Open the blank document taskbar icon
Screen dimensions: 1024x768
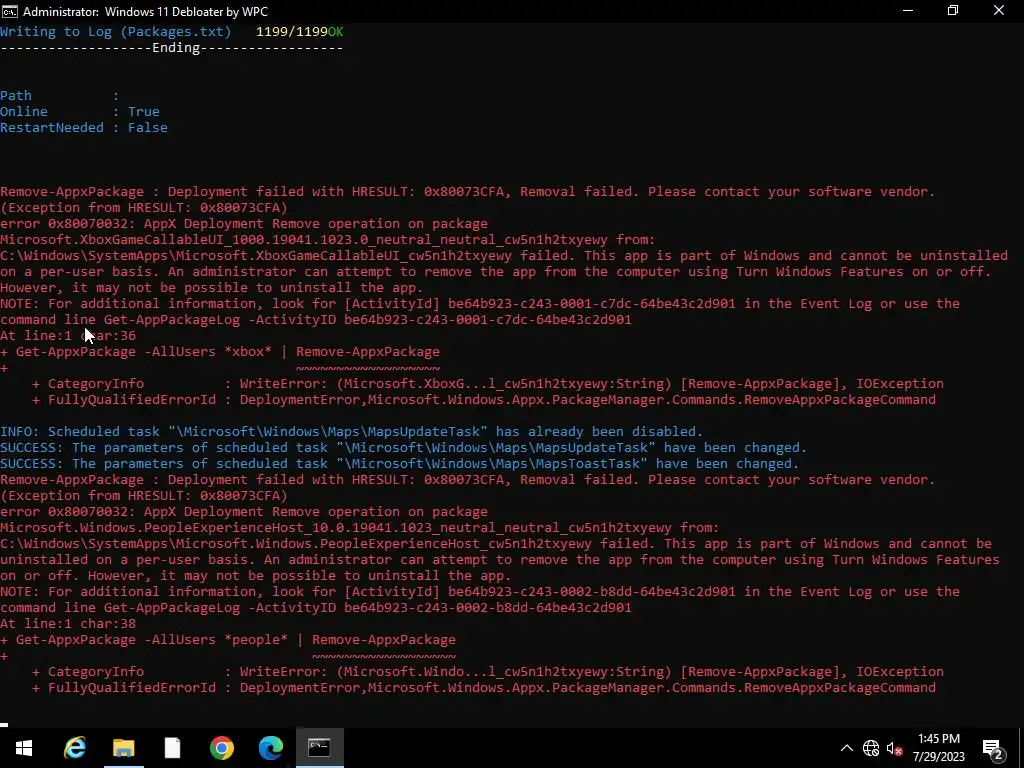[172, 748]
